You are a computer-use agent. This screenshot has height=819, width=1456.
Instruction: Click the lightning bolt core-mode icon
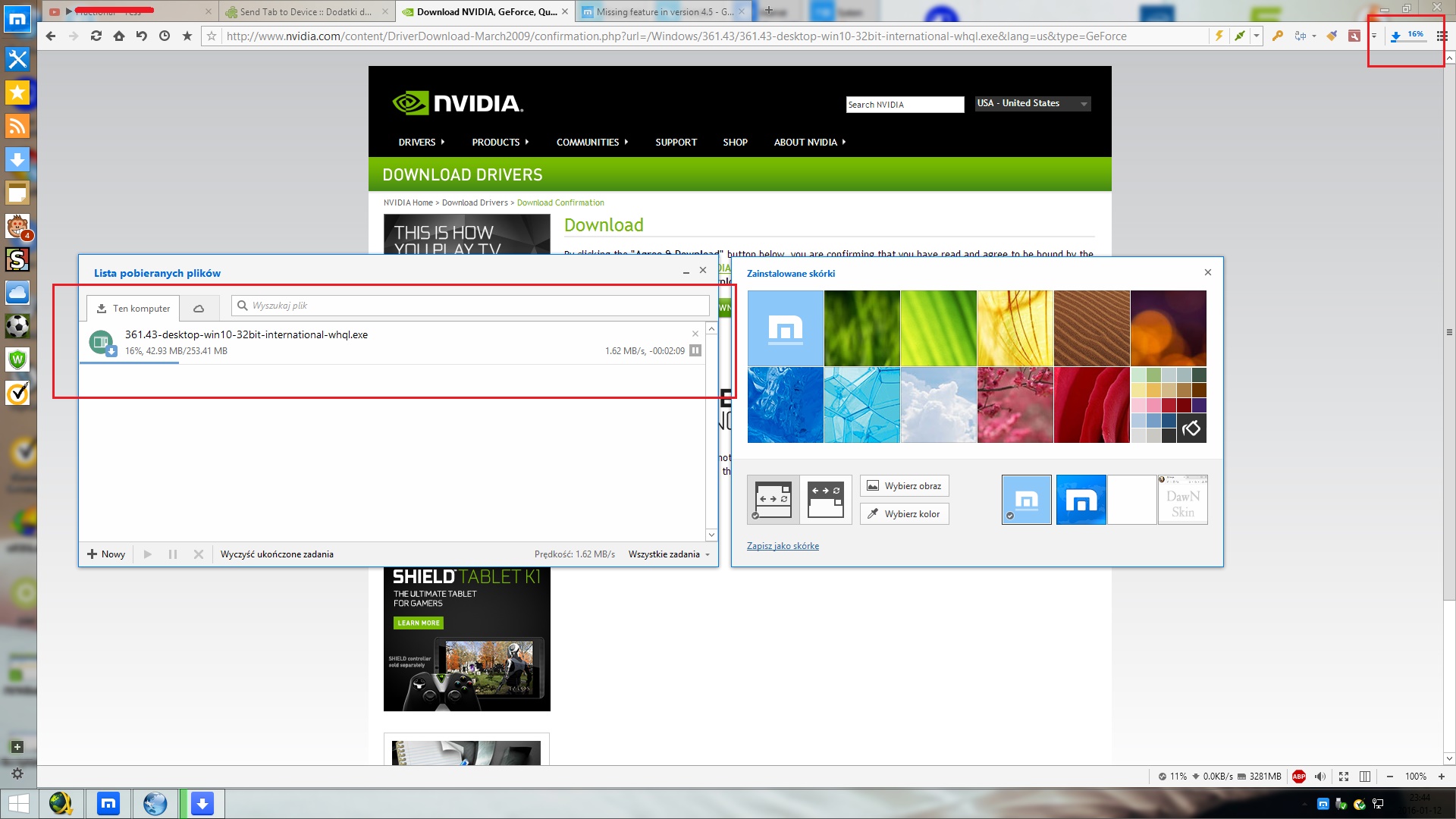[1219, 36]
